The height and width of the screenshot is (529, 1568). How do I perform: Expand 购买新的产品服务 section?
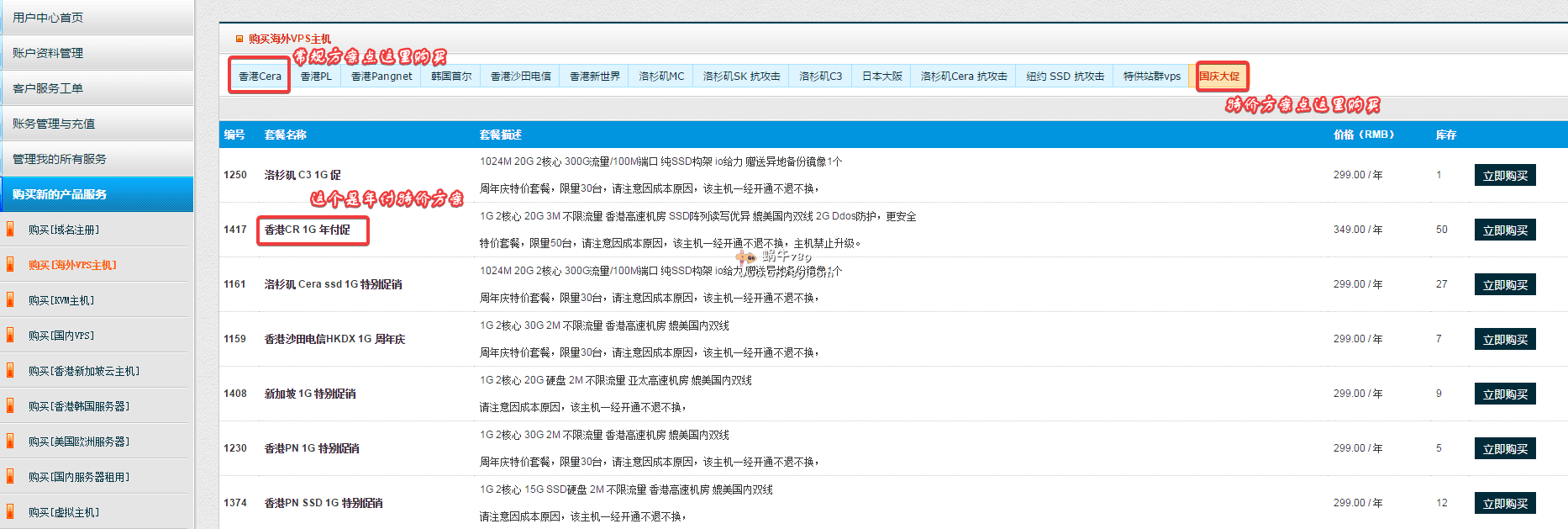(60, 194)
